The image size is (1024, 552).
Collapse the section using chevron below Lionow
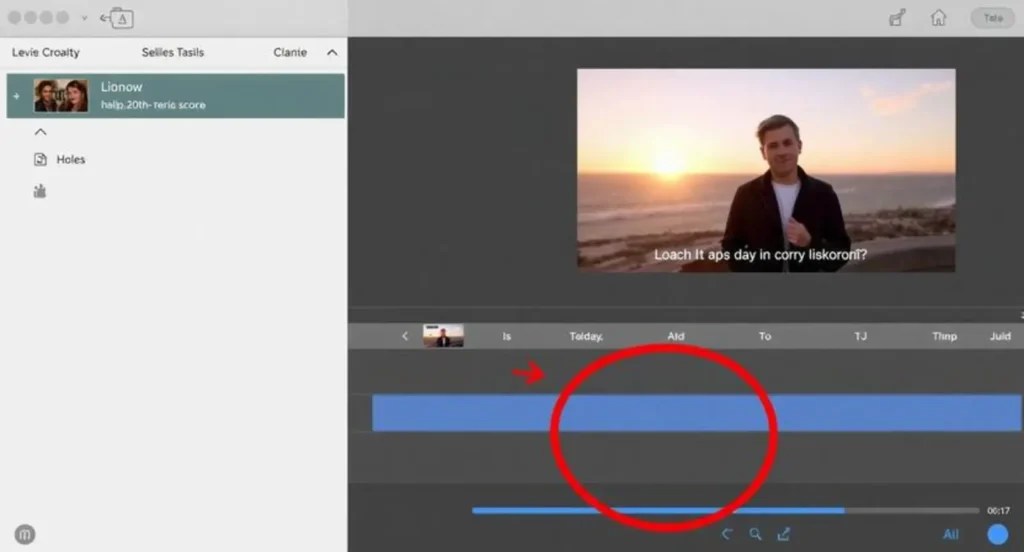click(x=40, y=132)
